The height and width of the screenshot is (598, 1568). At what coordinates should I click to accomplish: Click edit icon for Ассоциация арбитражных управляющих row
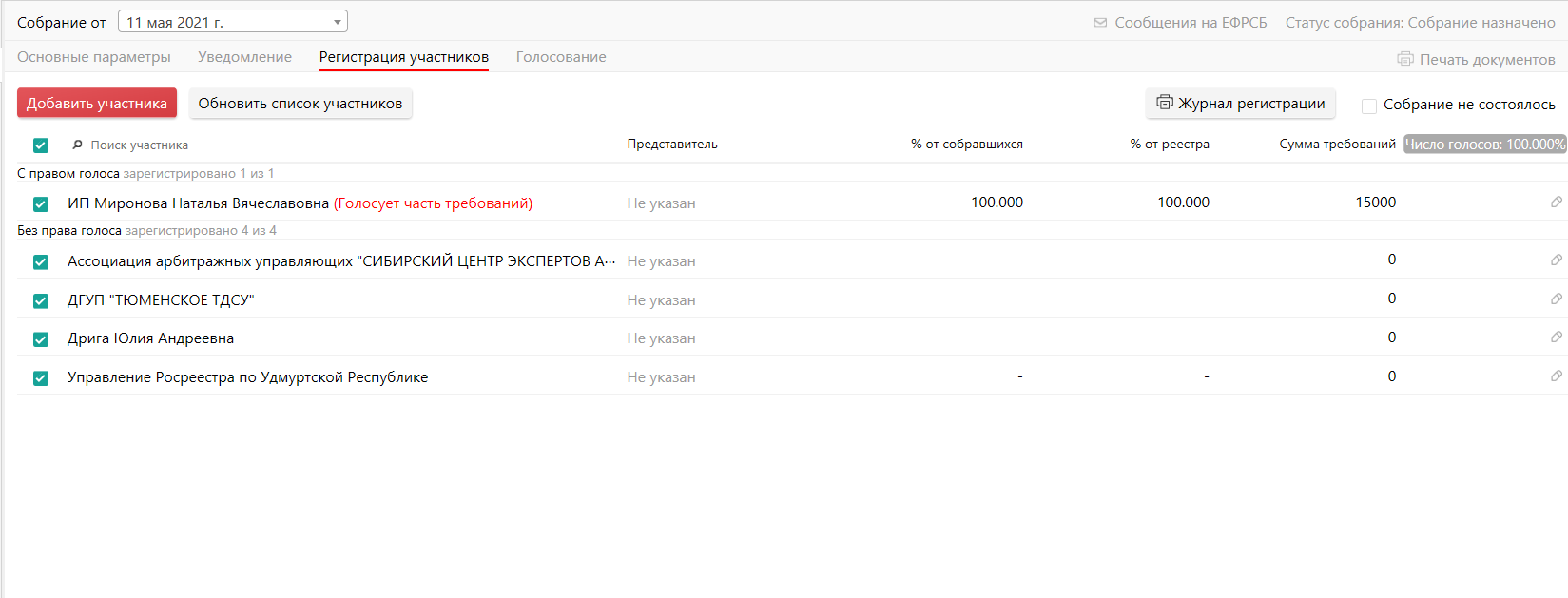(1556, 260)
